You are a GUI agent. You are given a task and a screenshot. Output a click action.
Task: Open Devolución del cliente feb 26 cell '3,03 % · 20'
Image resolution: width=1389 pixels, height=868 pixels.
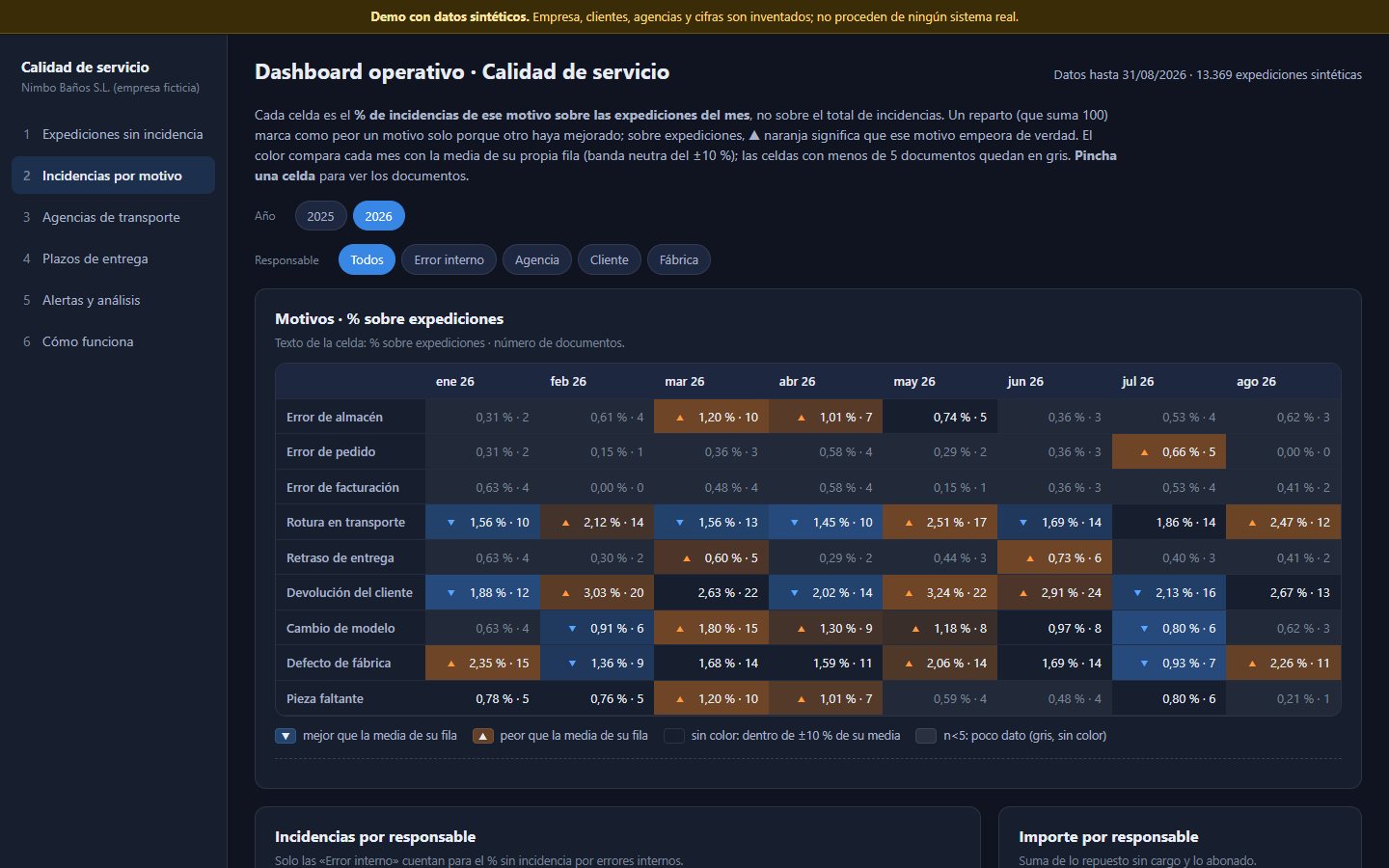tap(597, 592)
